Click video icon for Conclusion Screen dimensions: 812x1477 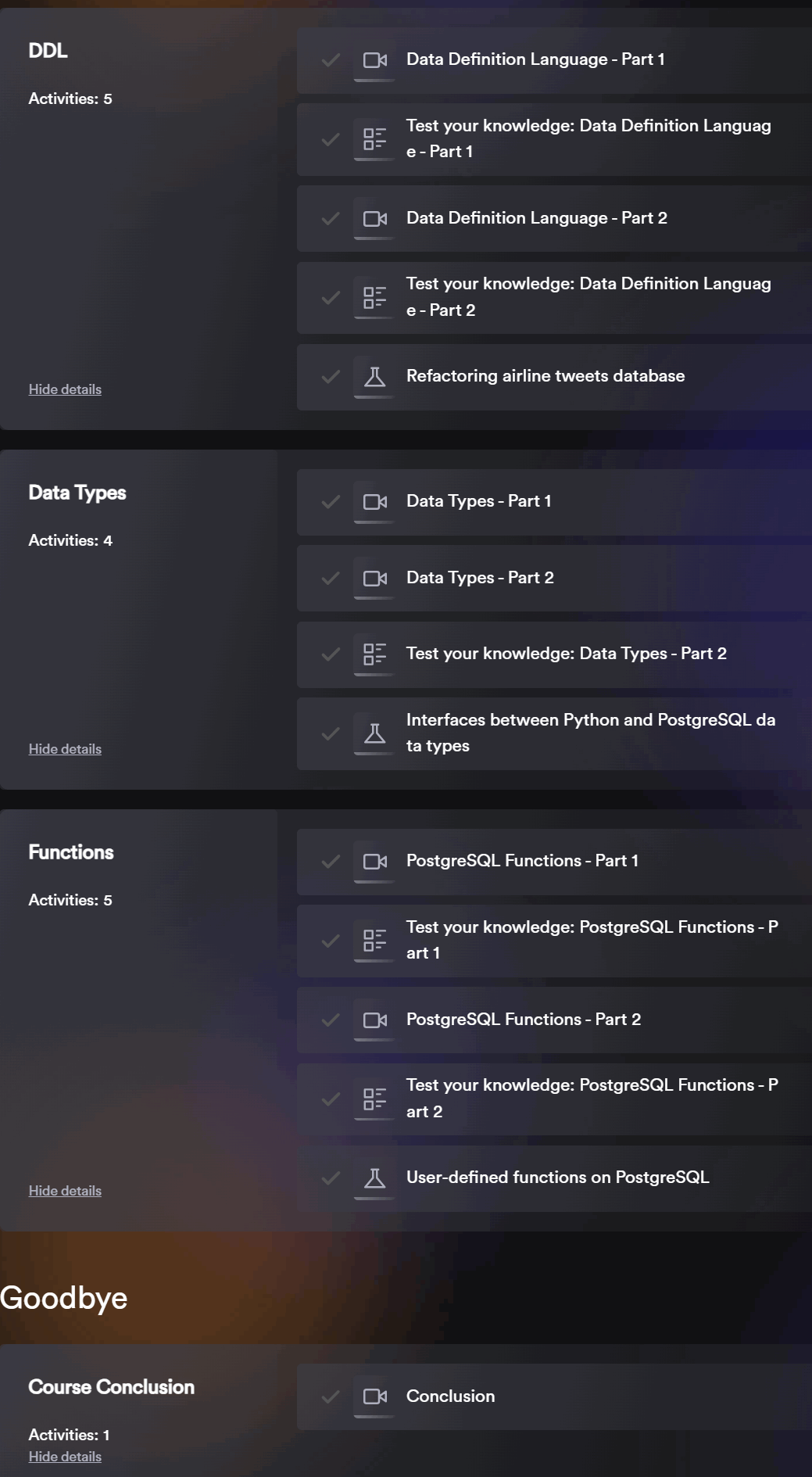(x=375, y=1396)
